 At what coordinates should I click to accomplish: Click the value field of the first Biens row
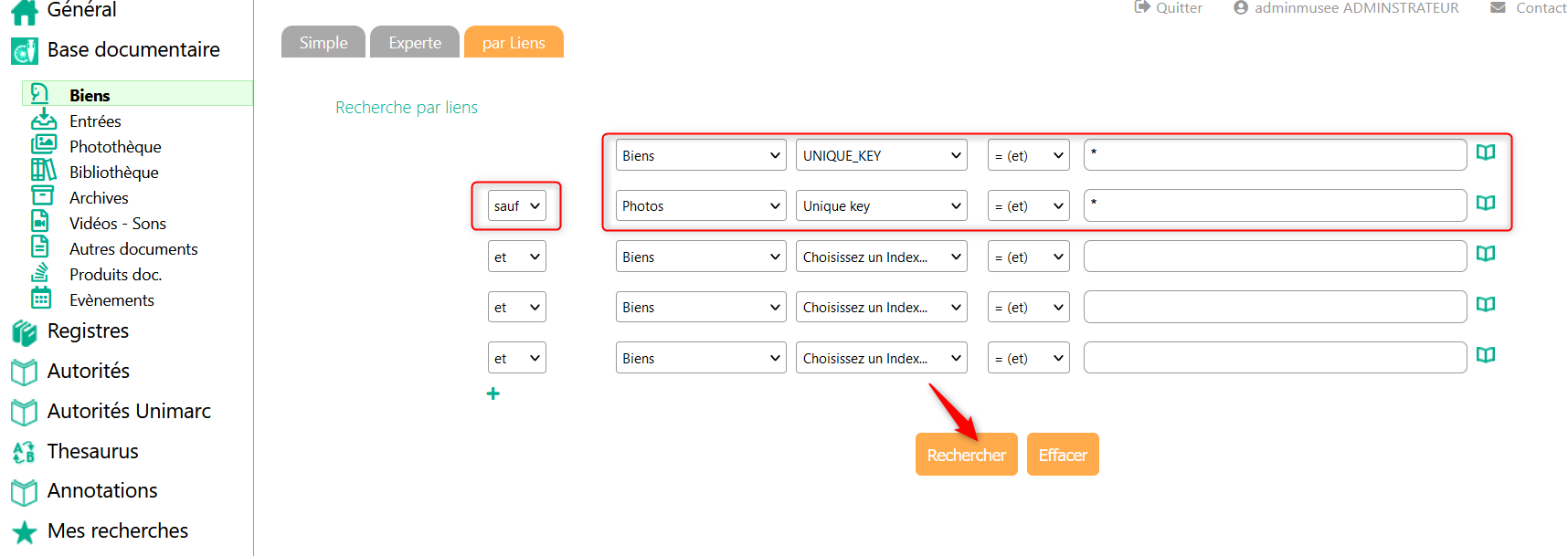(1275, 155)
